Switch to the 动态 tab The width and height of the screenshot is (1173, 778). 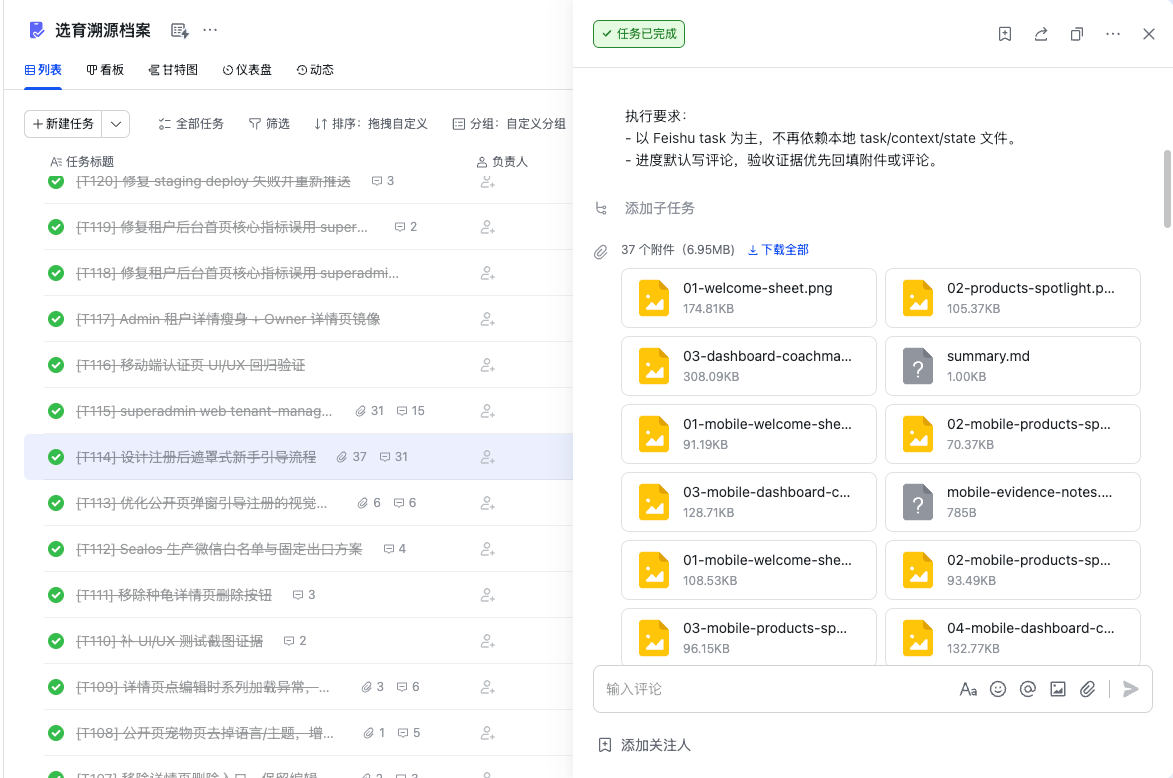pyautogui.click(x=314, y=70)
